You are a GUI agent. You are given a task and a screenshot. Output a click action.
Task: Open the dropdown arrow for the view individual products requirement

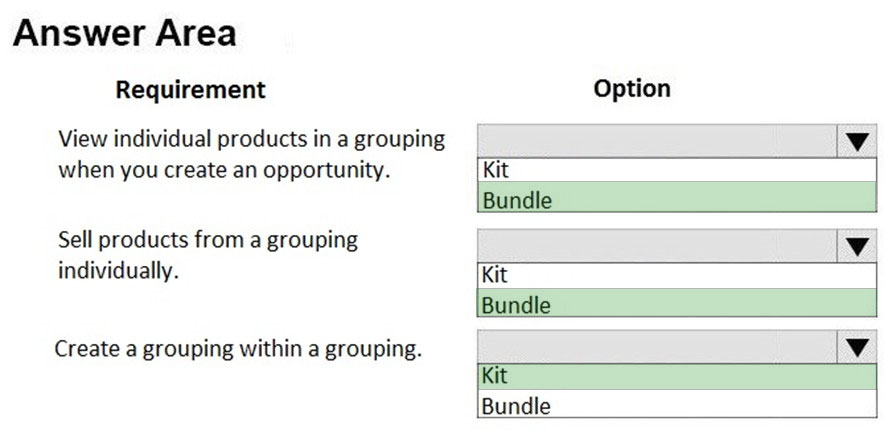coord(856,141)
